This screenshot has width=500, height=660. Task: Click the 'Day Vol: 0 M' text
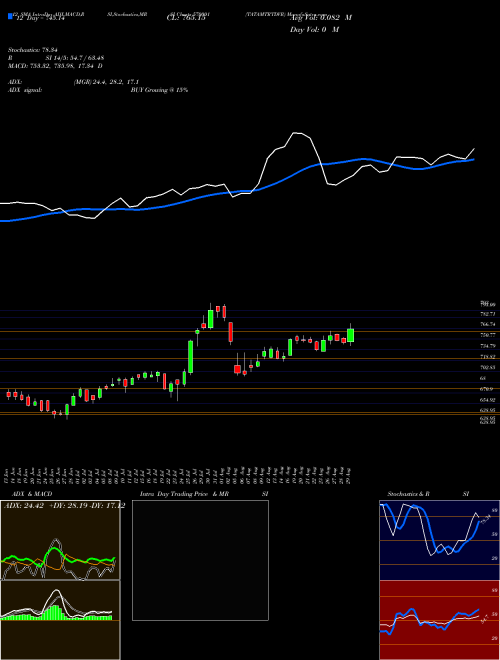(314, 30)
